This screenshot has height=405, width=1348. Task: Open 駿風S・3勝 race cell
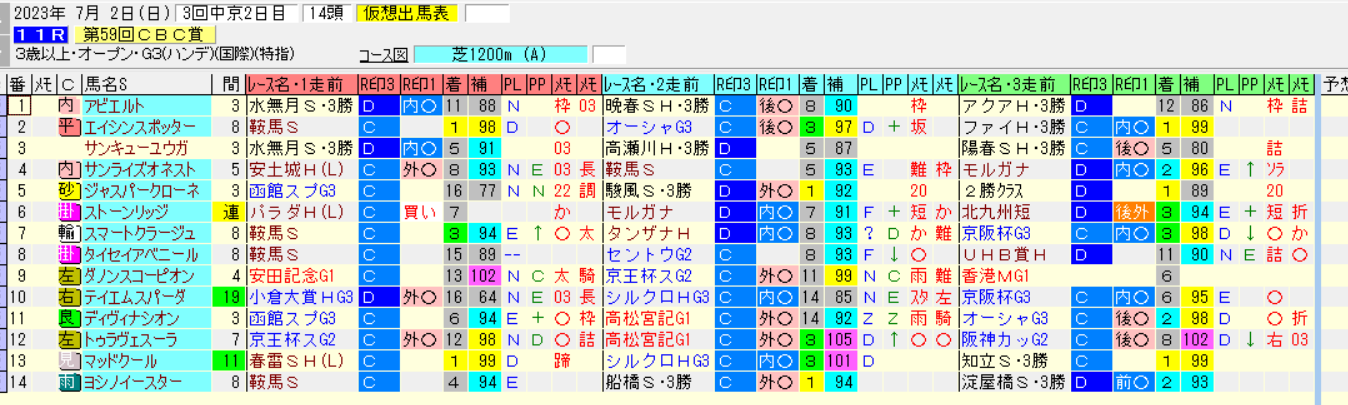click(657, 190)
